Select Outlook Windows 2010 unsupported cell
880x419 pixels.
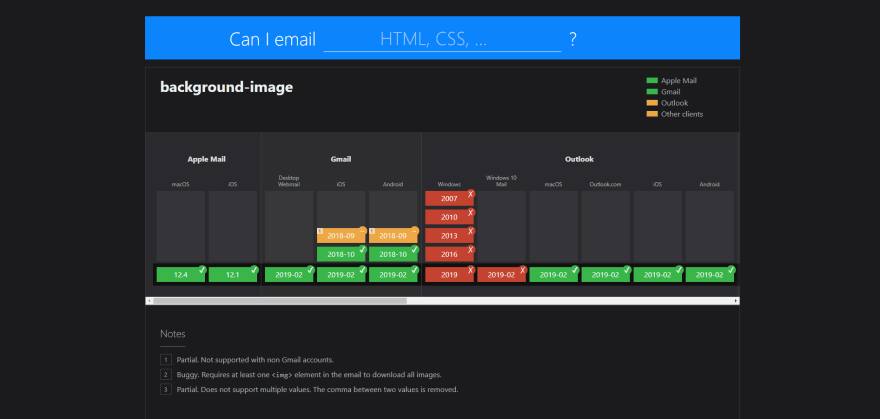(x=449, y=217)
